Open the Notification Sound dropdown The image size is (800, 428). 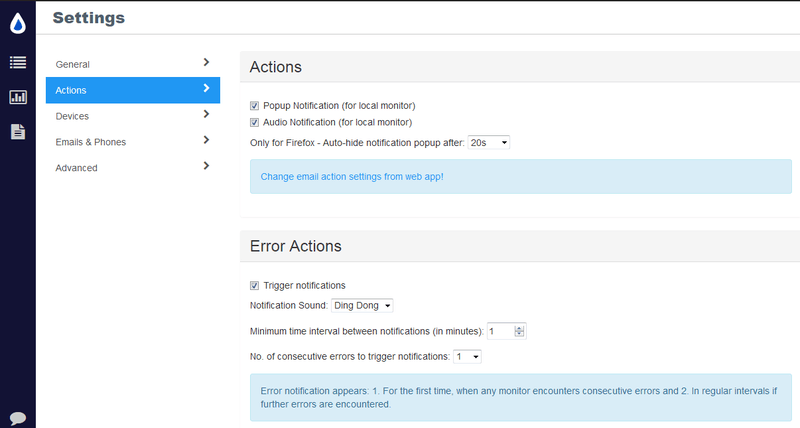(363, 305)
